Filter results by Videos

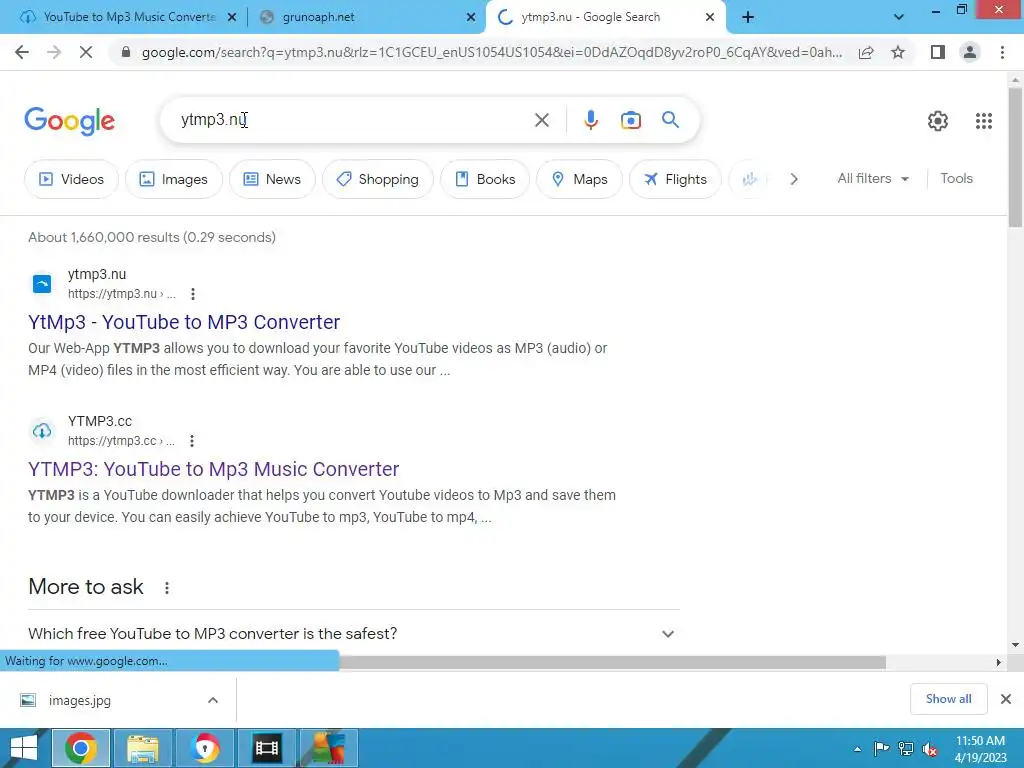71,179
